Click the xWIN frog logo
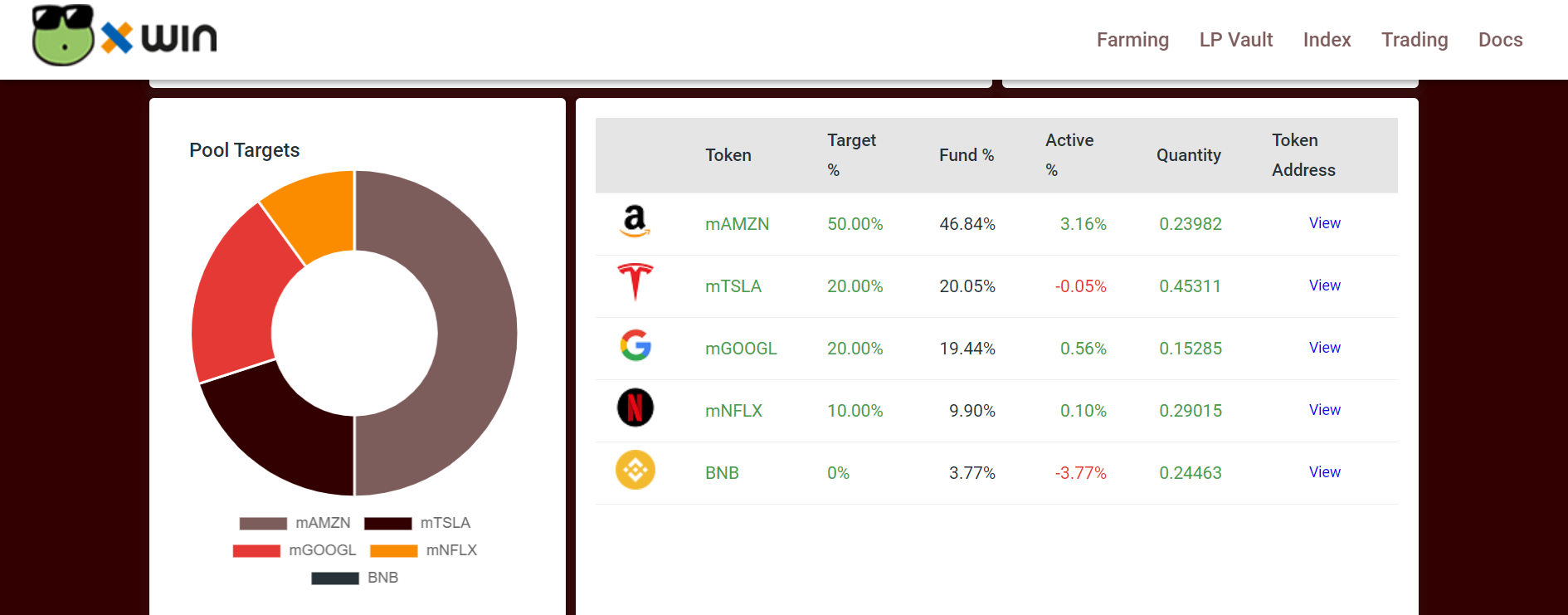This screenshot has height=615, width=1568. (124, 36)
